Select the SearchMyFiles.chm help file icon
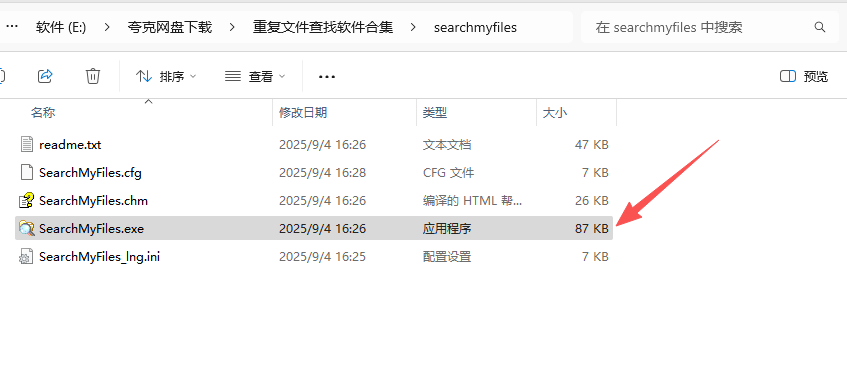Screen dimensions: 847x370 (x=26, y=201)
